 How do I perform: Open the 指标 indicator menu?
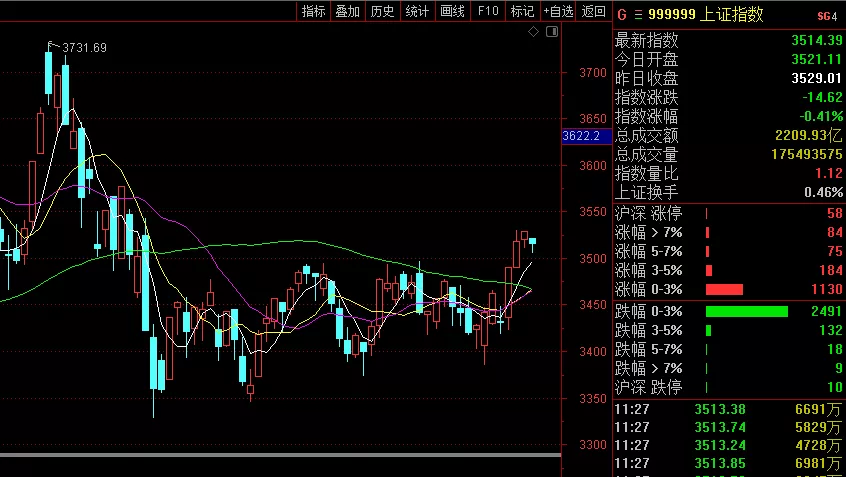[x=313, y=11]
